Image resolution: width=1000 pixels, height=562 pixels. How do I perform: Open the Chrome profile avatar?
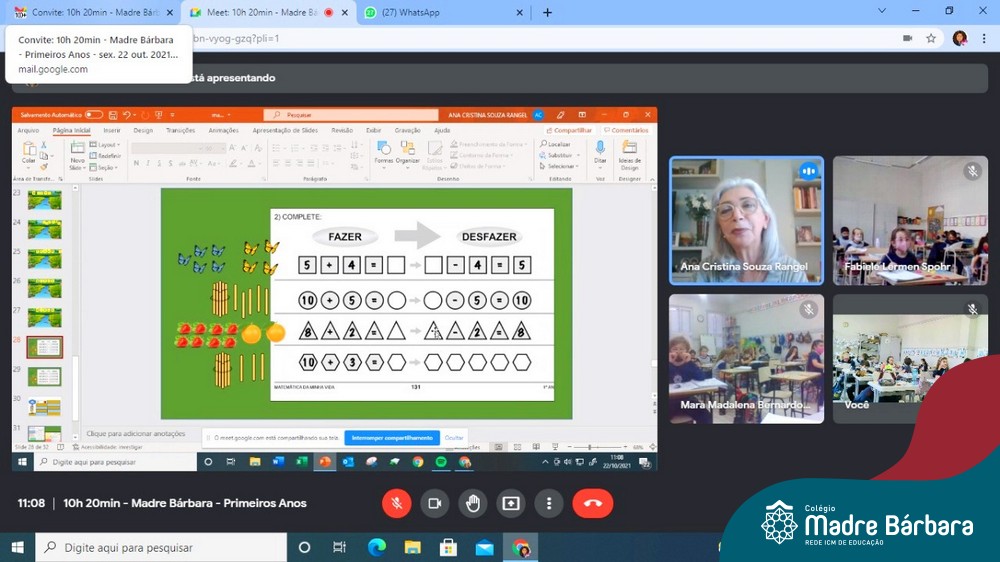pyautogui.click(x=960, y=38)
